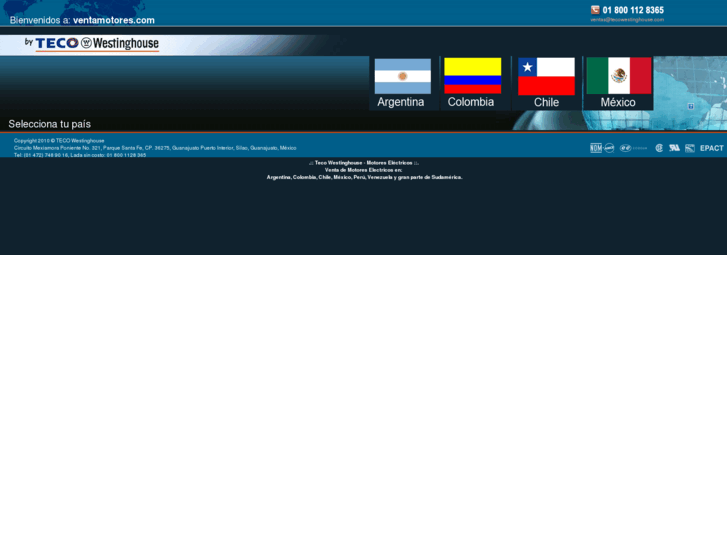The width and height of the screenshot is (727, 545).
Task: Click the 'Selecciona tu país' heading
Action: (x=50, y=124)
